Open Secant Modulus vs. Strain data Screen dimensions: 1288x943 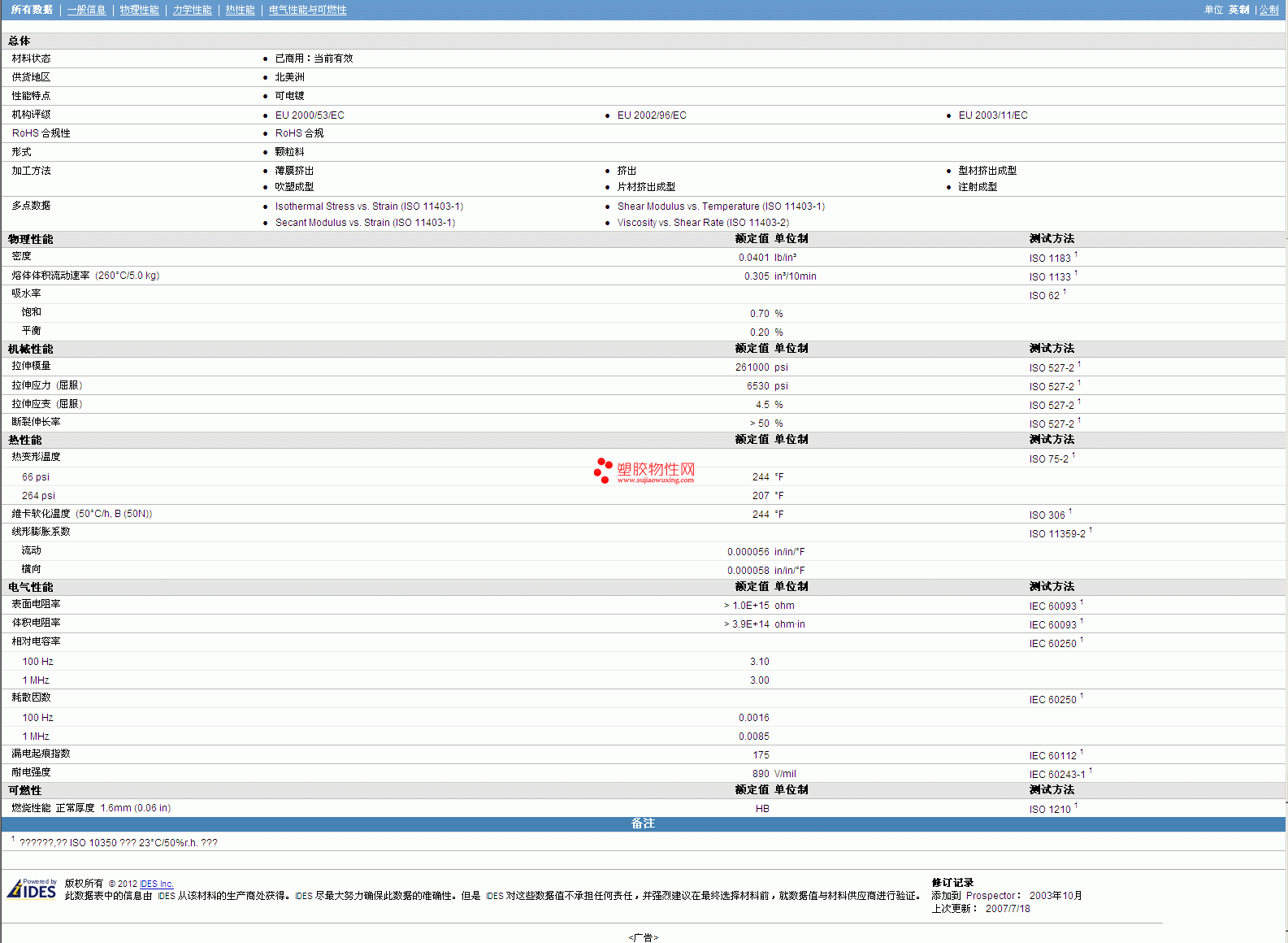(365, 223)
